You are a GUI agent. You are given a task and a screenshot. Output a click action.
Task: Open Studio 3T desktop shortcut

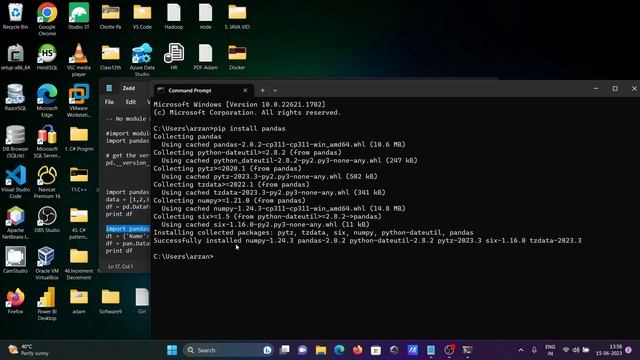(78, 16)
